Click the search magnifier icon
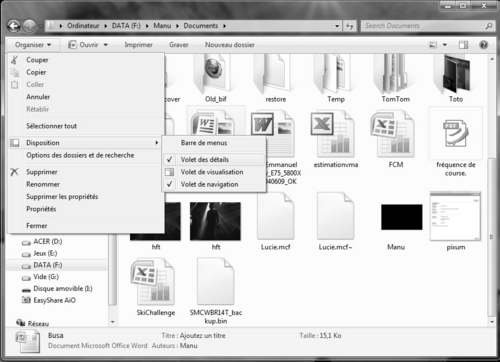 tap(489, 26)
